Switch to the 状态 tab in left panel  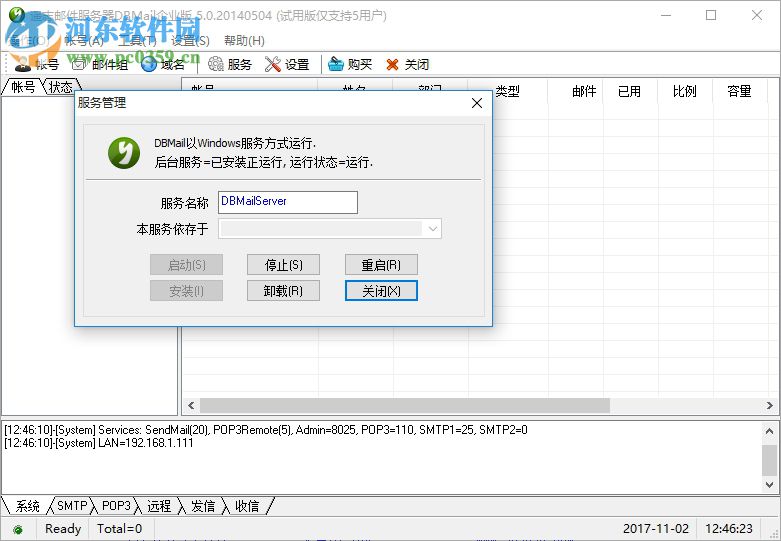[x=61, y=87]
